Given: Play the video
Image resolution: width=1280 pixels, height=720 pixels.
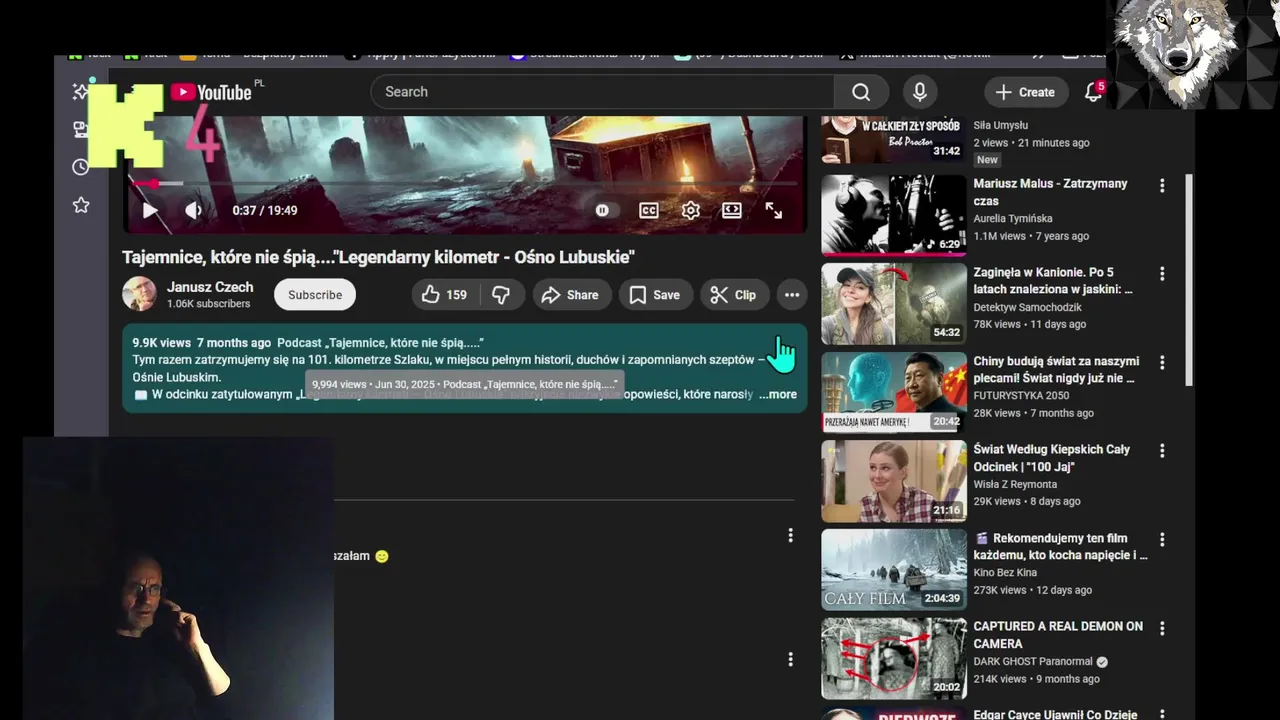Looking at the screenshot, I should click(x=149, y=210).
